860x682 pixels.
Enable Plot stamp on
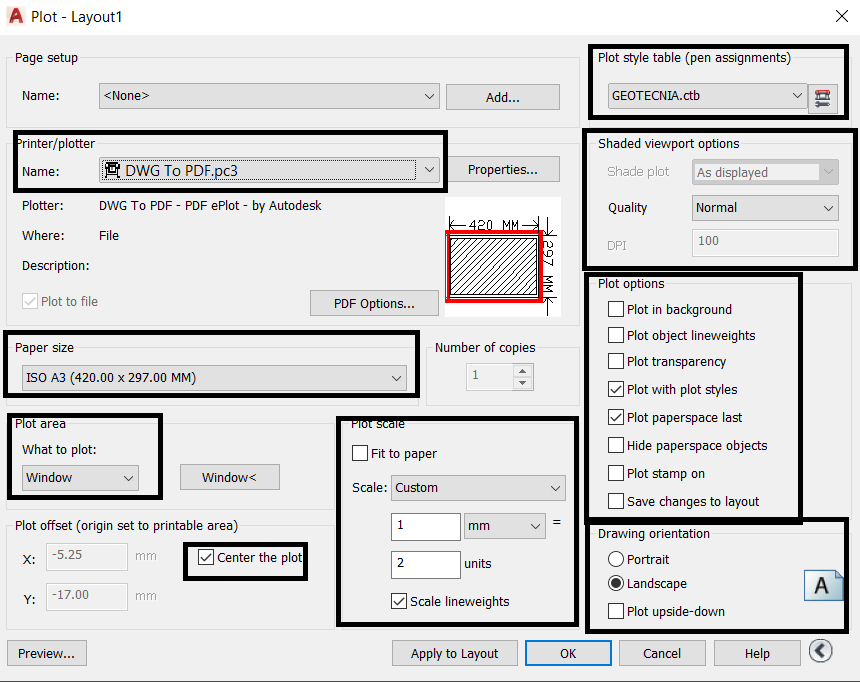coord(616,473)
